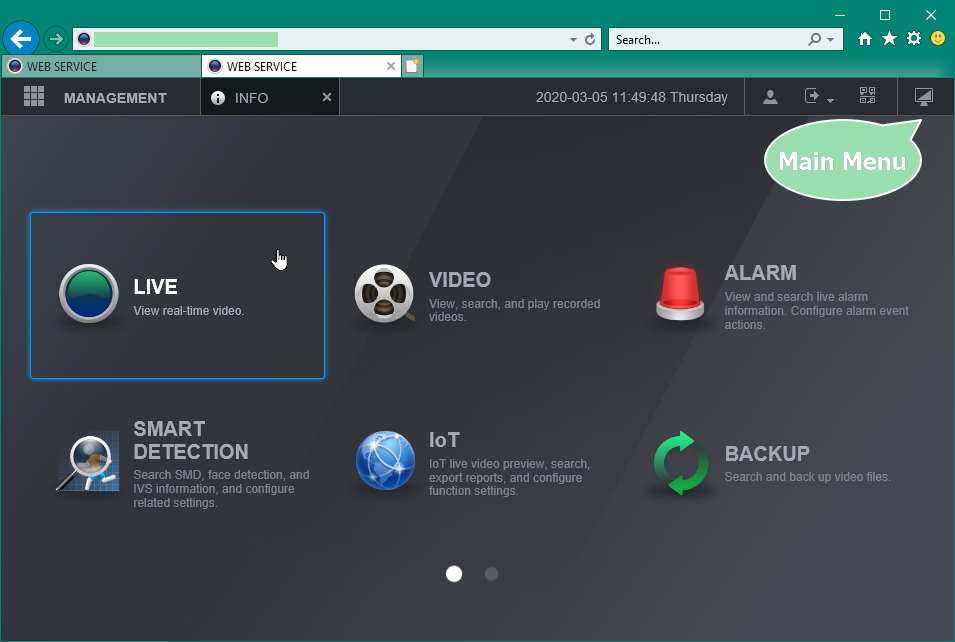Screen dimensions: 955x642
Task: Switch to the INFO tab
Action: (252, 98)
